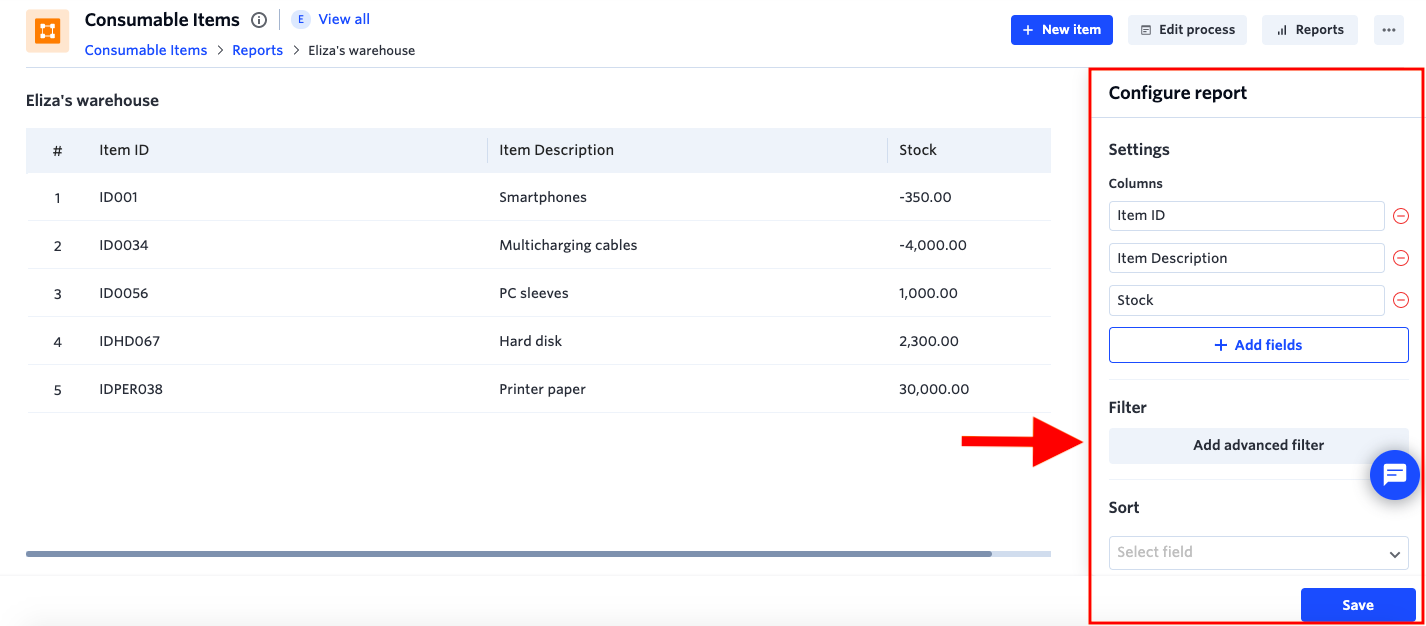Select the ID0034 cell
The height and width of the screenshot is (626, 1426).
[x=123, y=245]
